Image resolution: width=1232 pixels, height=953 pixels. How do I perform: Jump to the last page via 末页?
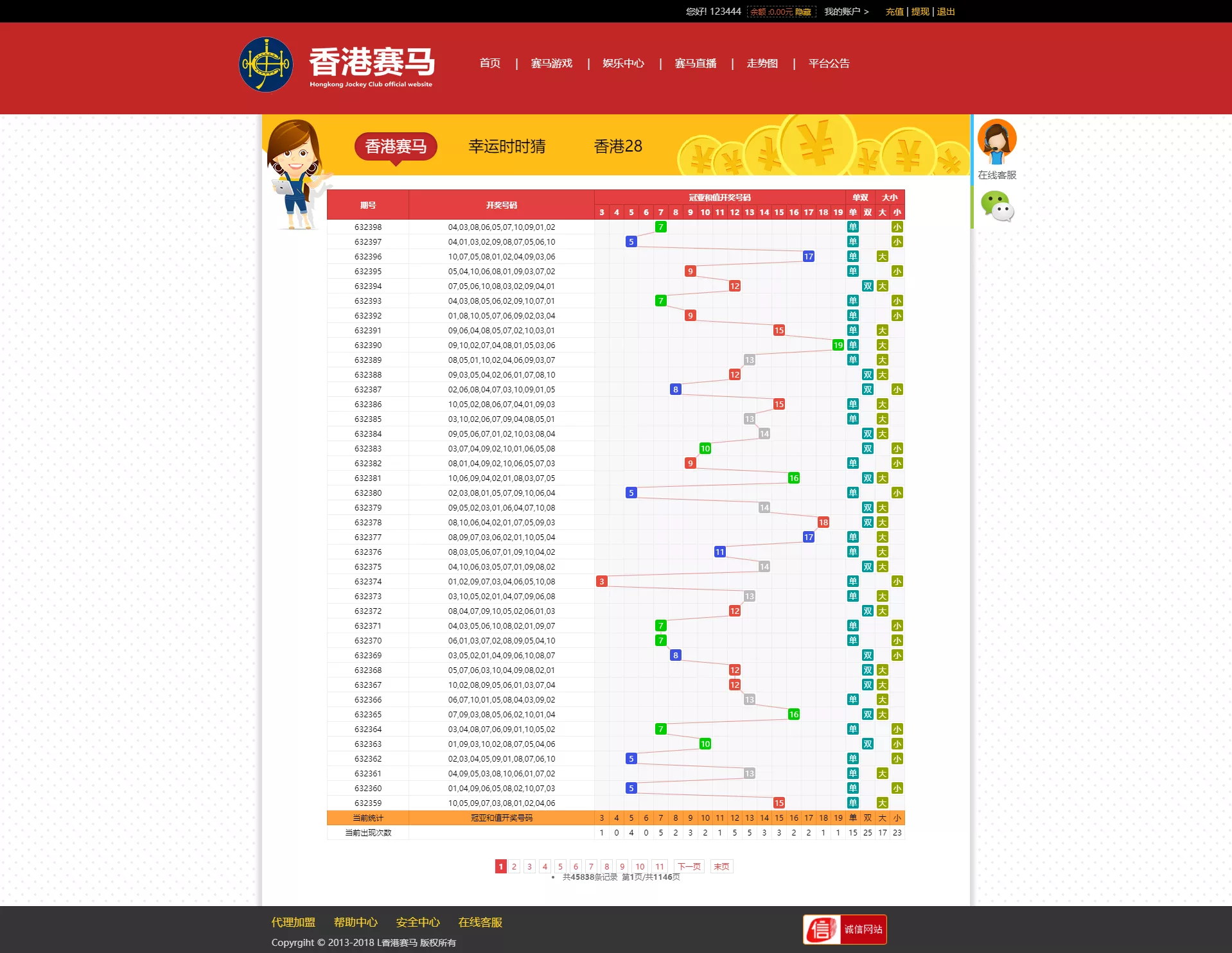pos(721,866)
